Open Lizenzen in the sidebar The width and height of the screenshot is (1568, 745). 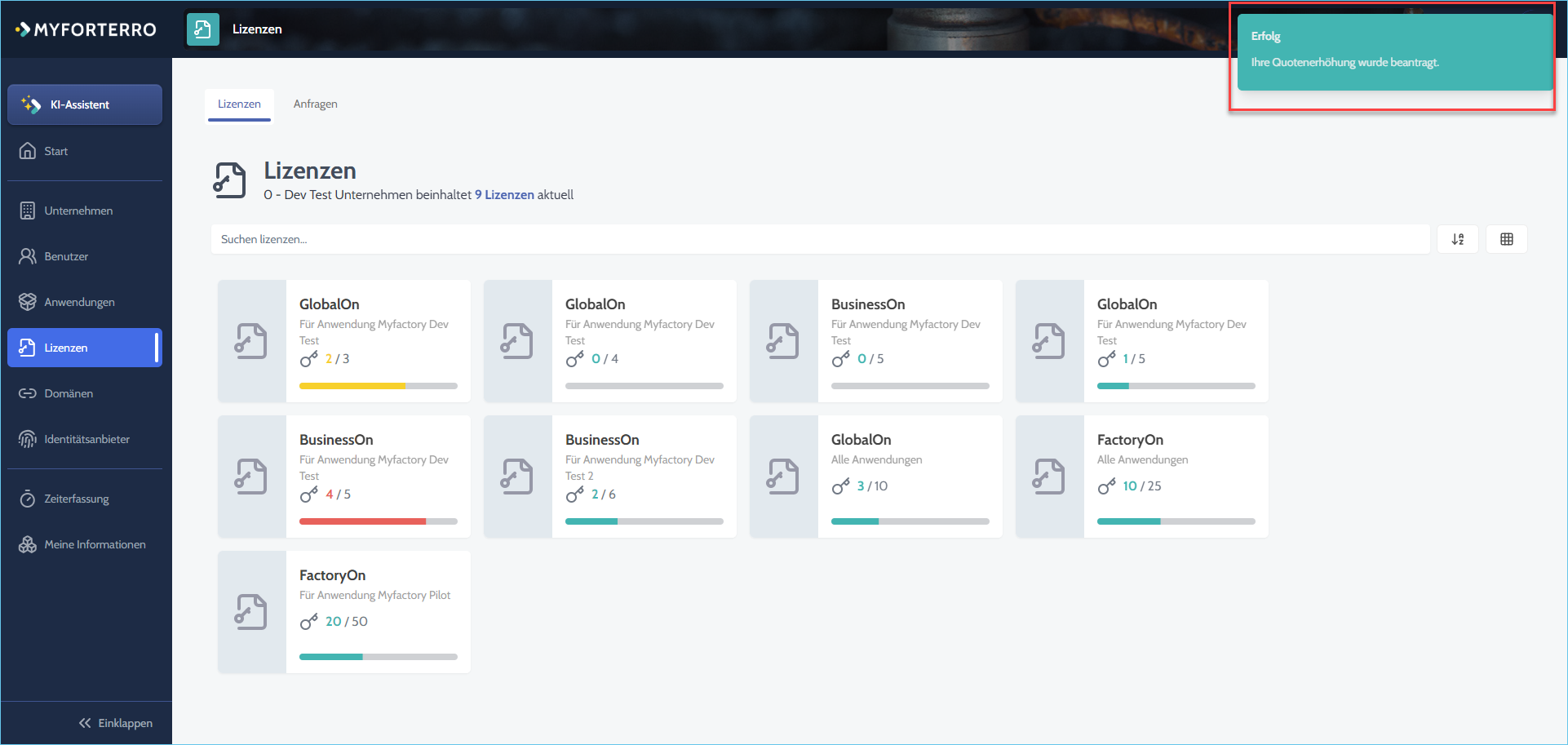tap(85, 348)
